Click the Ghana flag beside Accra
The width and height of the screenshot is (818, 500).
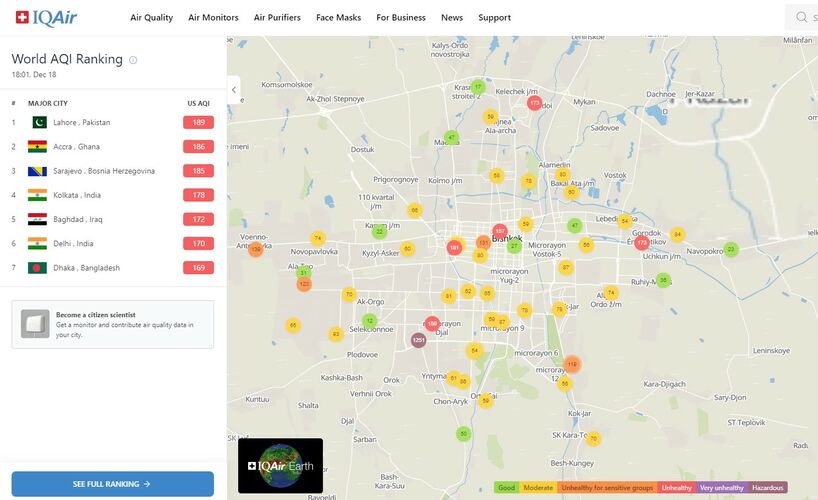(39, 147)
